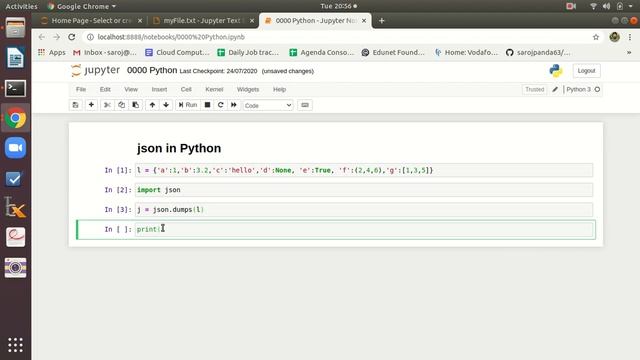The image size is (640, 360).
Task: Open the Cell menu in Jupyter
Action: [186, 89]
